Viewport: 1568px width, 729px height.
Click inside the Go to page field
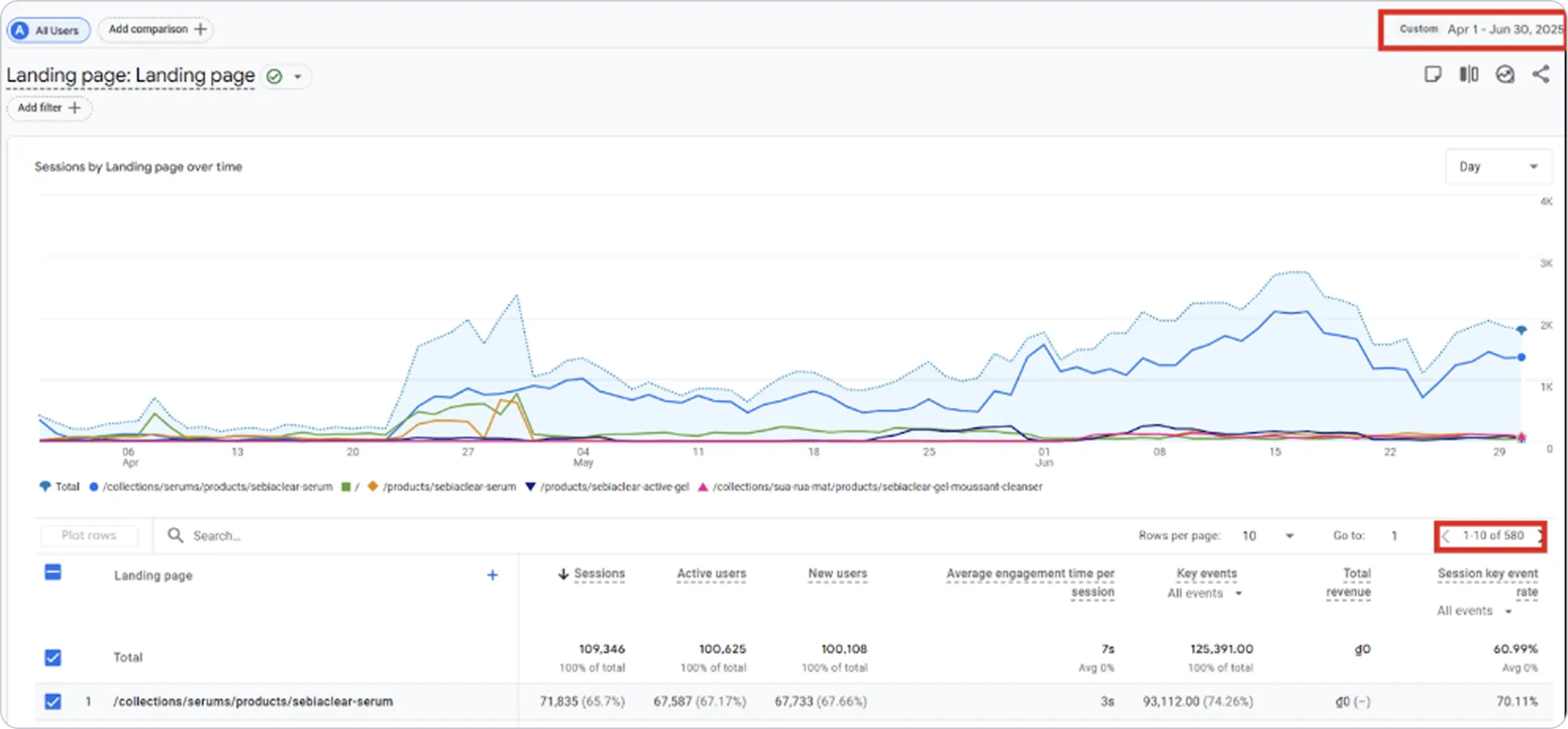[x=1395, y=536]
